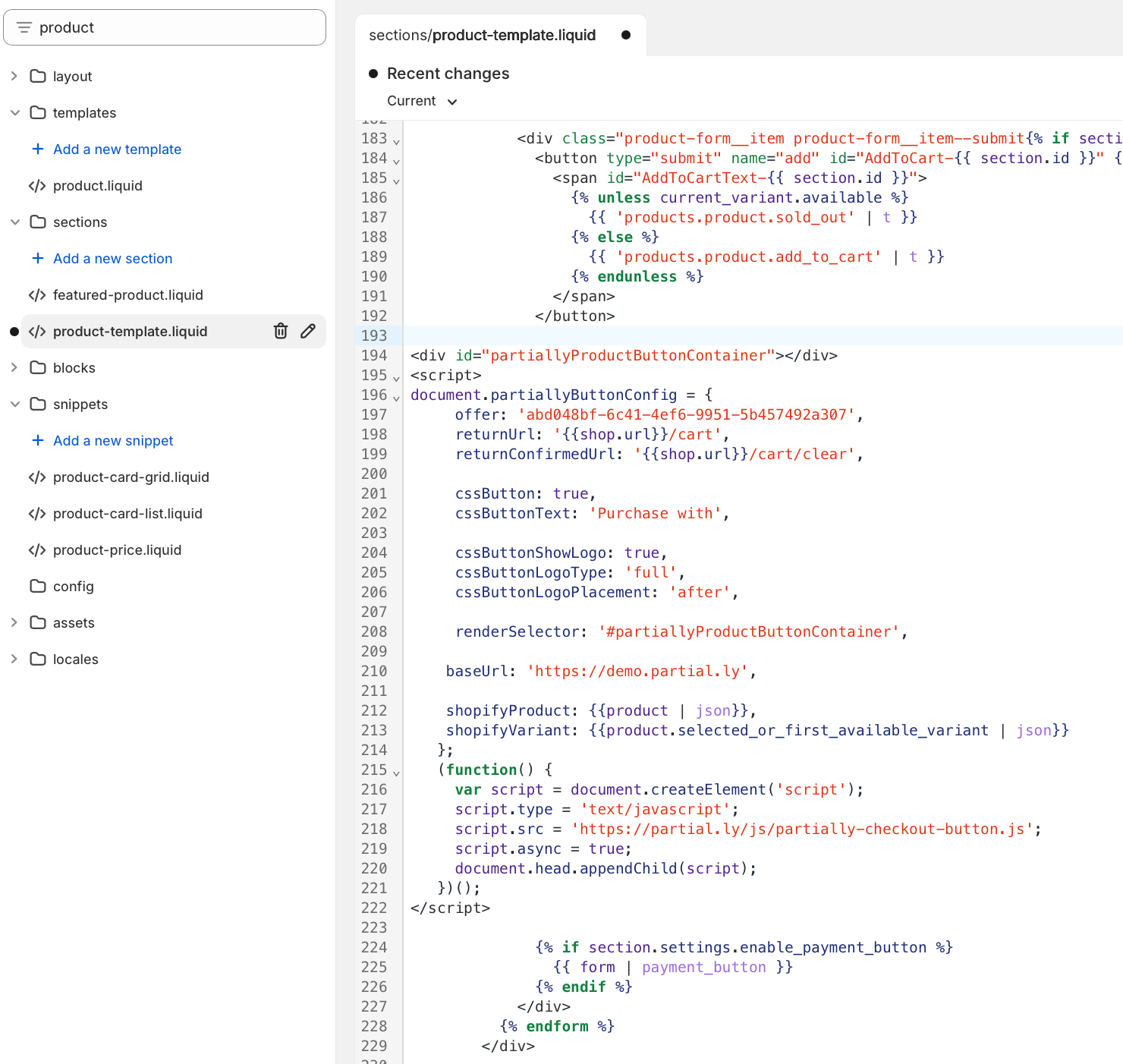Open the Current version dropdown
The height and width of the screenshot is (1064, 1123).
tap(421, 100)
